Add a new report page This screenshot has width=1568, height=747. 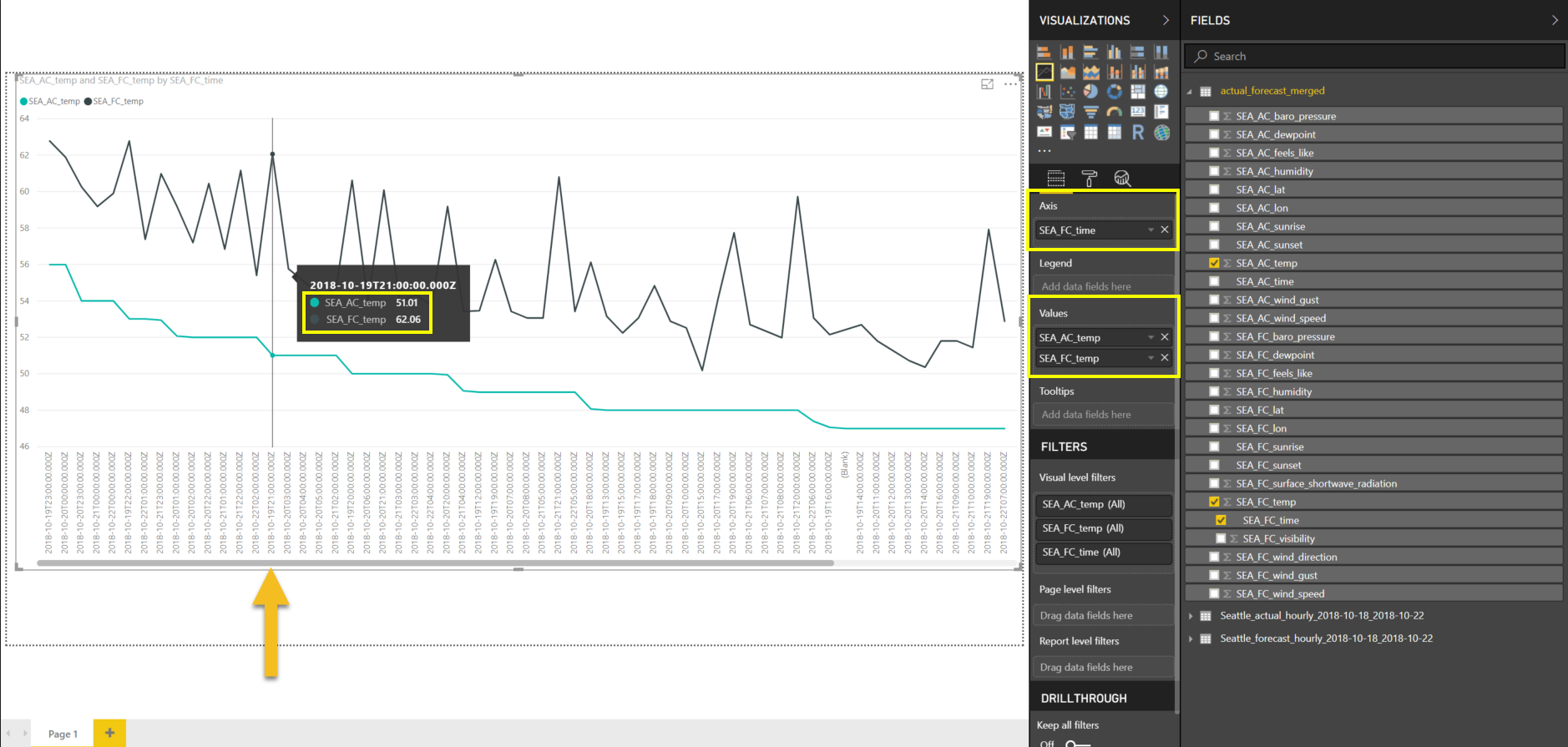[x=109, y=733]
